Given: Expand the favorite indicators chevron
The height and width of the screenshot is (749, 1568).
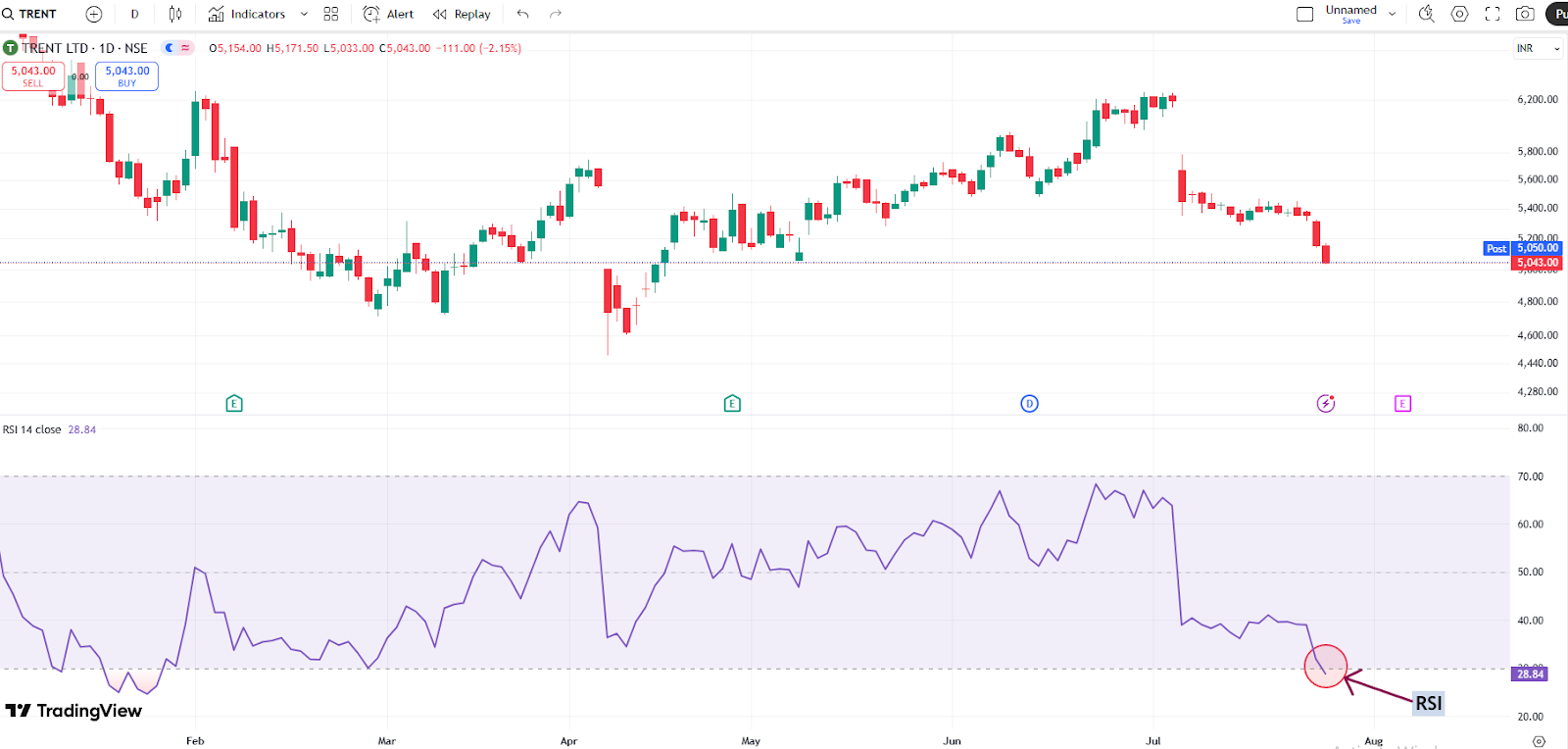Looking at the screenshot, I should (x=304, y=14).
